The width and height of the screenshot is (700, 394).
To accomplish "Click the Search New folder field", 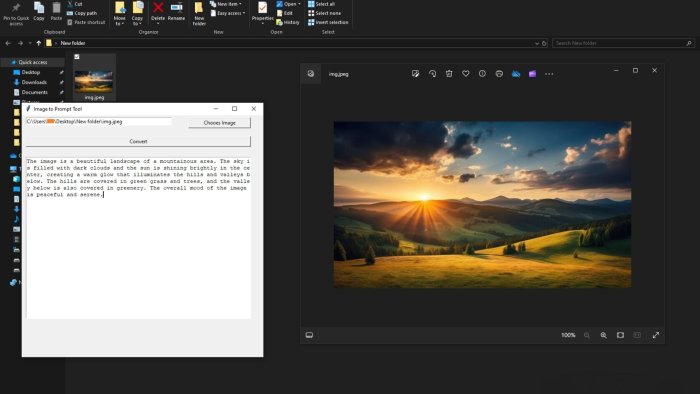I will click(x=623, y=43).
